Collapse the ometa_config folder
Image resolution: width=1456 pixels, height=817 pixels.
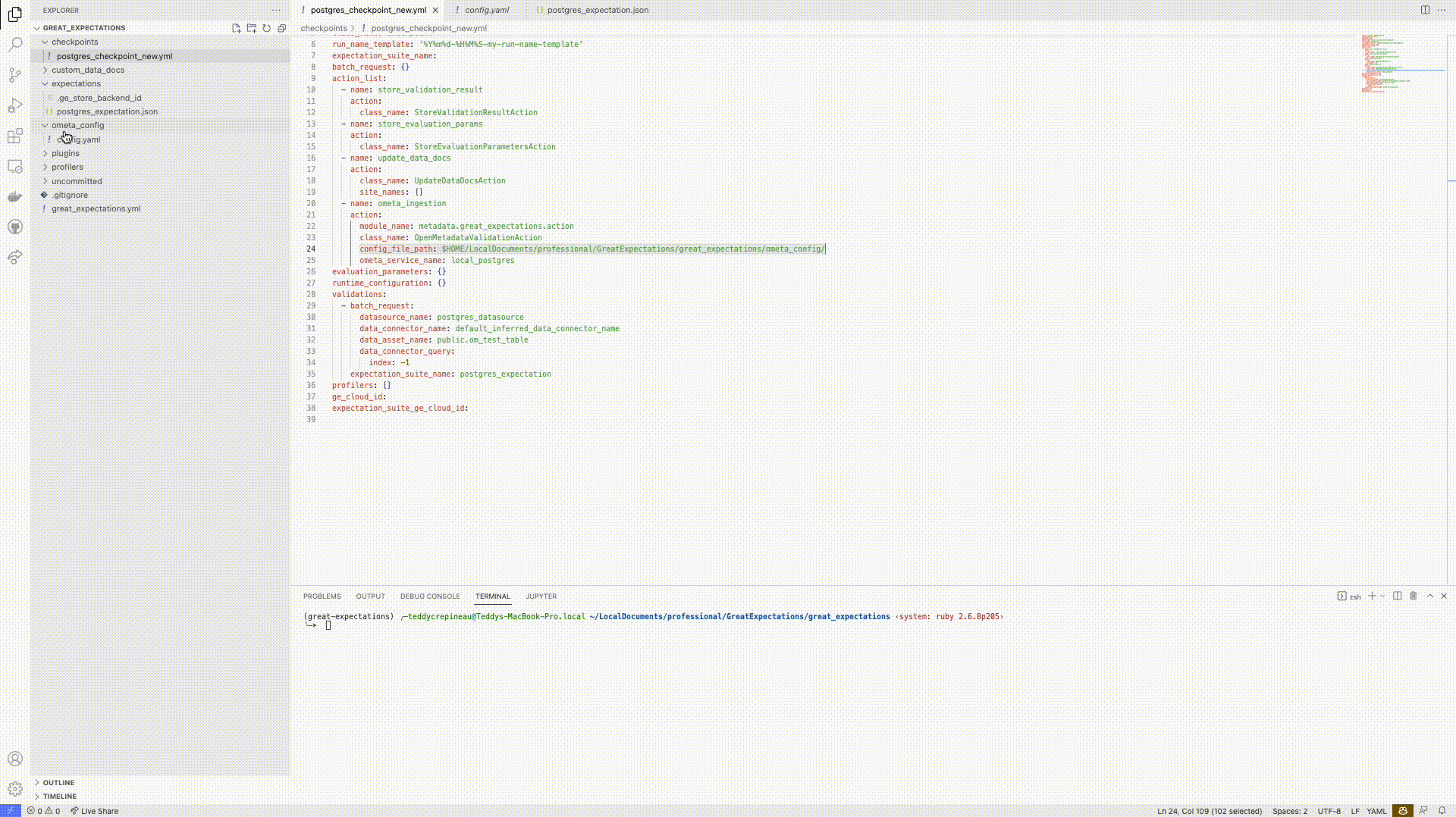[77, 125]
